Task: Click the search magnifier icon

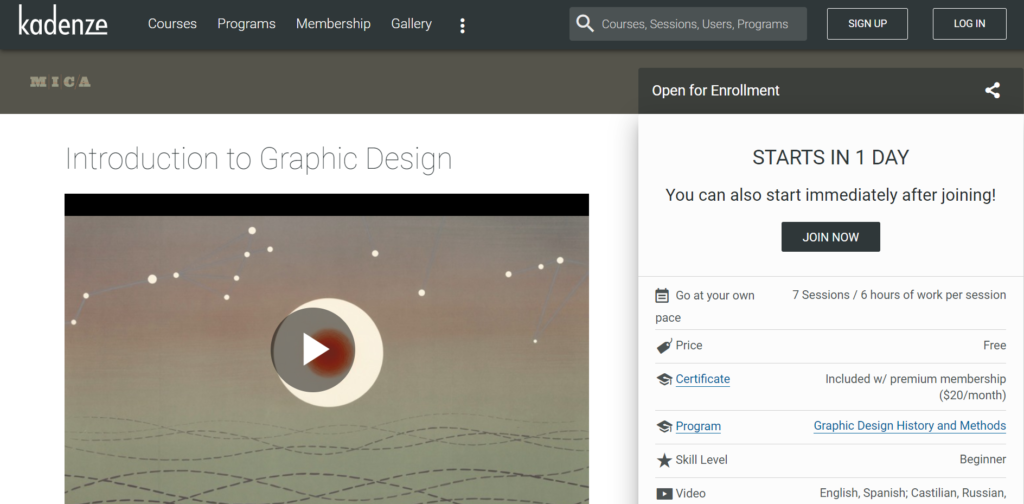Action: 585,24
